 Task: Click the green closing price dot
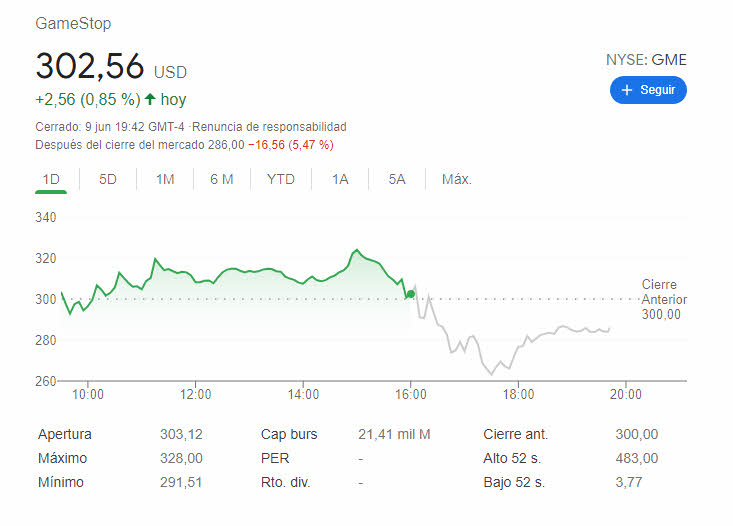410,293
